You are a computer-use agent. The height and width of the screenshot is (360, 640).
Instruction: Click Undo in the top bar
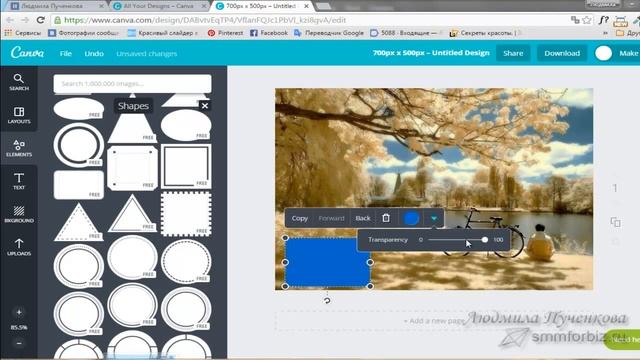94,53
